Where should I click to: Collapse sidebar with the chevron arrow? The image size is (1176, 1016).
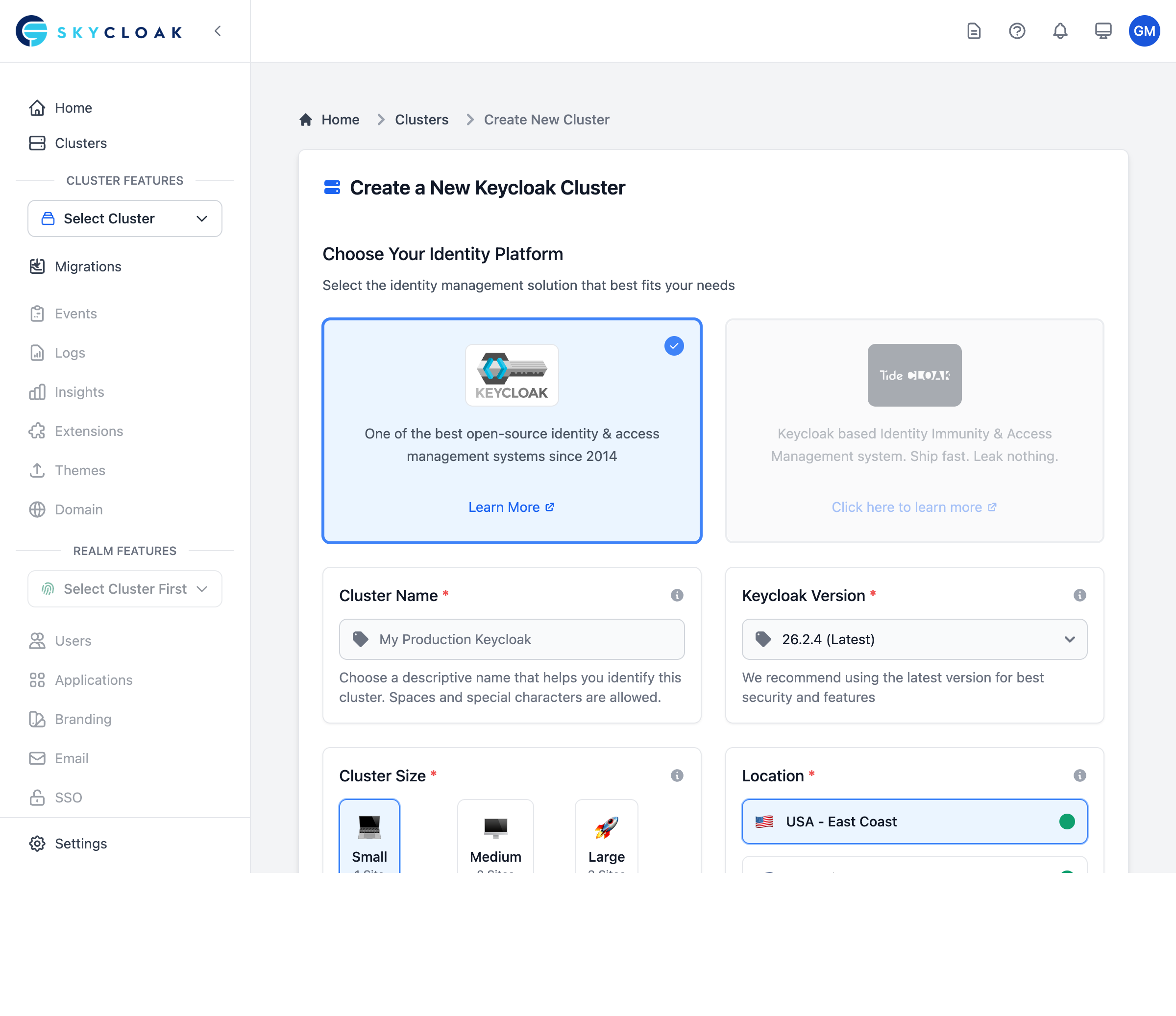click(x=218, y=31)
